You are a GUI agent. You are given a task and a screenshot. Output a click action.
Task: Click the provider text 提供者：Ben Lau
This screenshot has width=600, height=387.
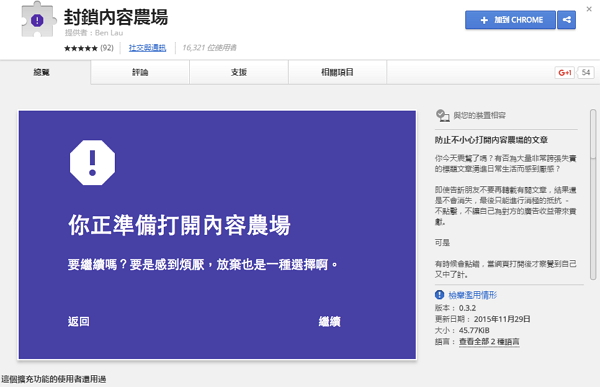[94, 33]
